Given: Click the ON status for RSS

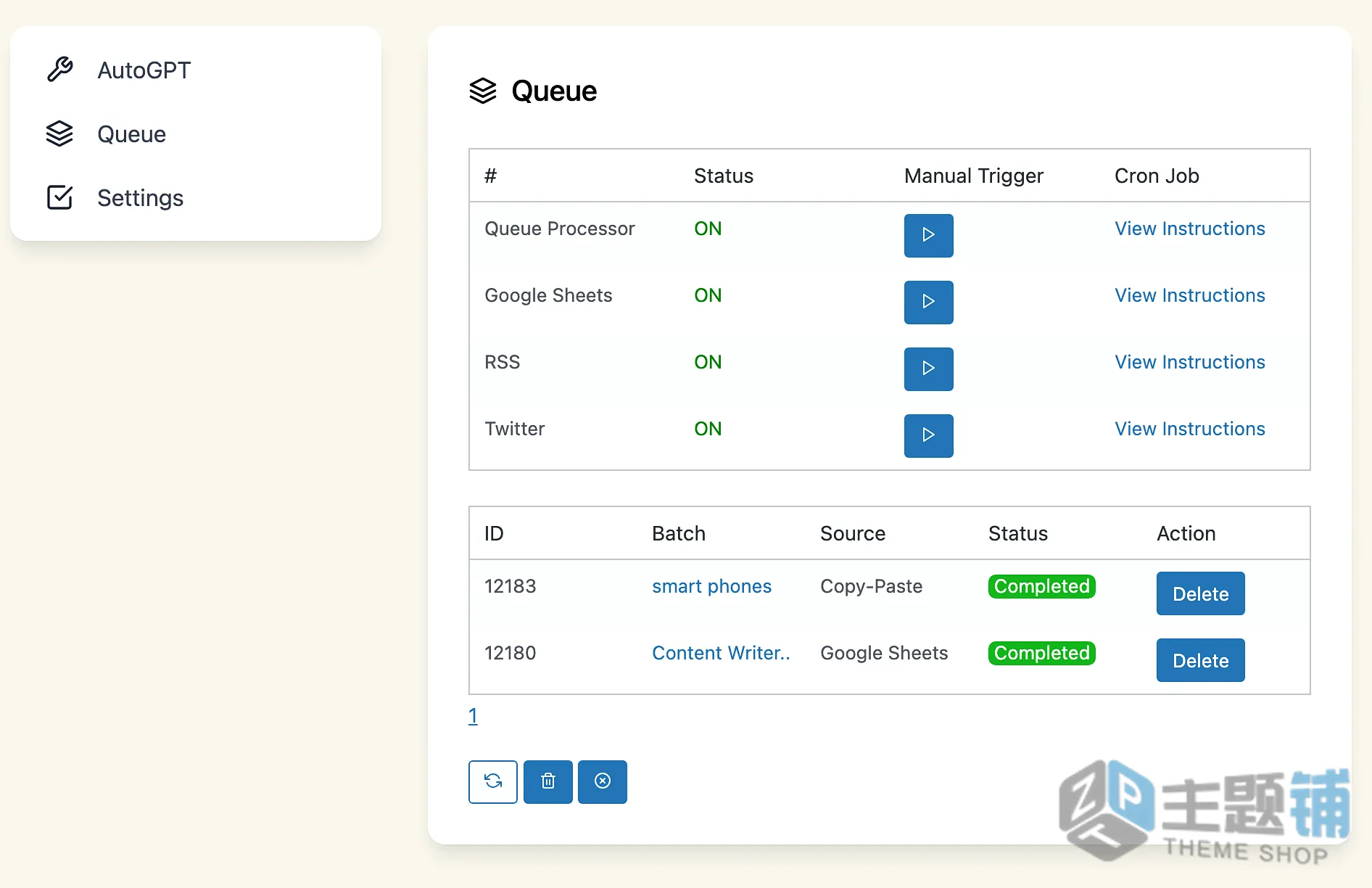Looking at the screenshot, I should point(708,362).
